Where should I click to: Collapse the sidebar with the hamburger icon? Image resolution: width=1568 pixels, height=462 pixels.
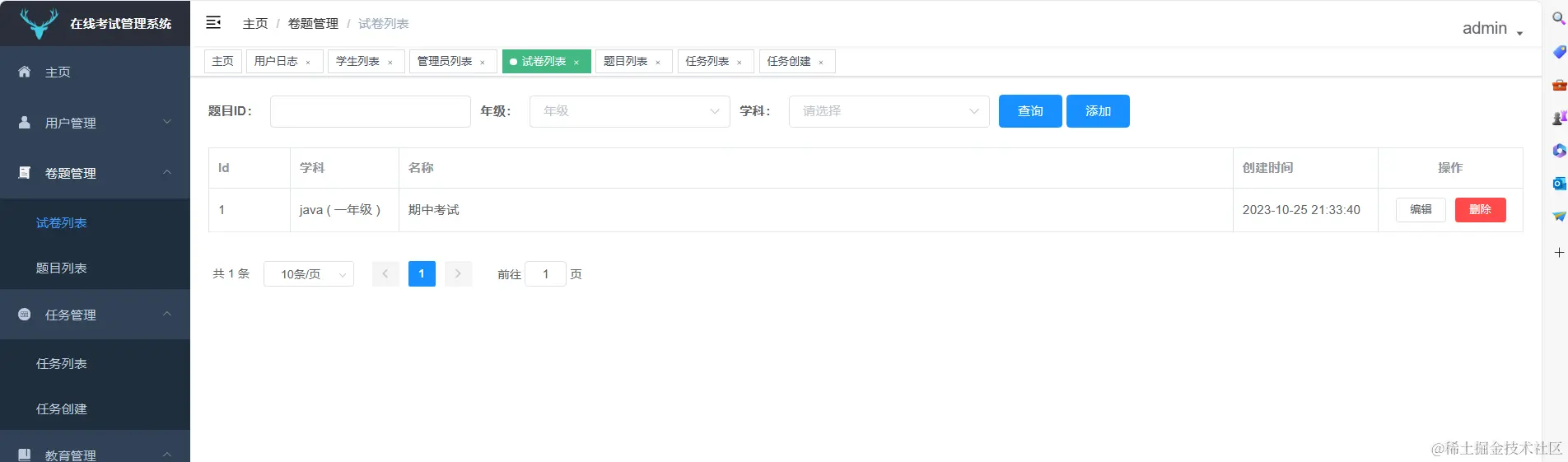coord(213,22)
